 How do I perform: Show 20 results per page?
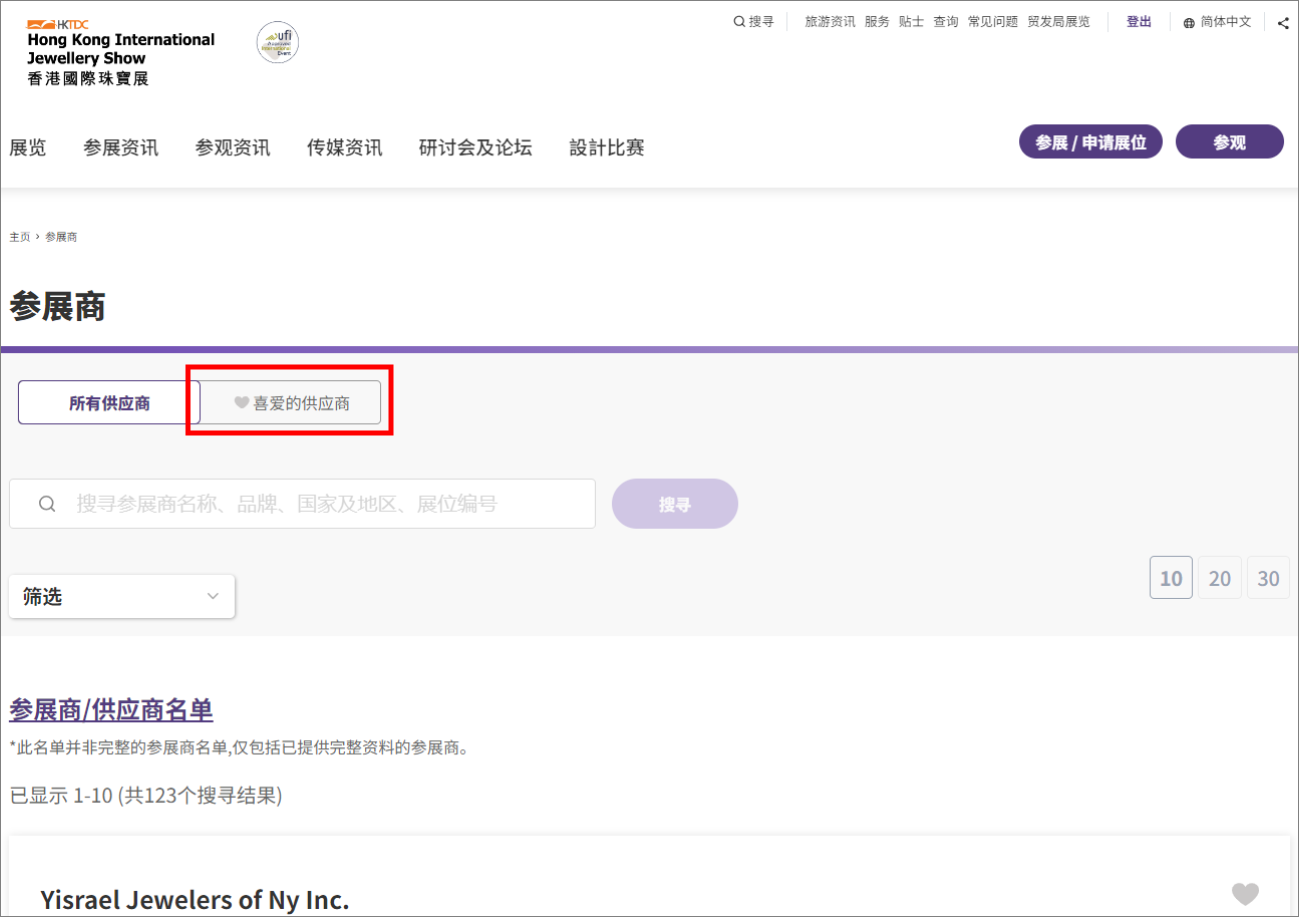(x=1220, y=578)
